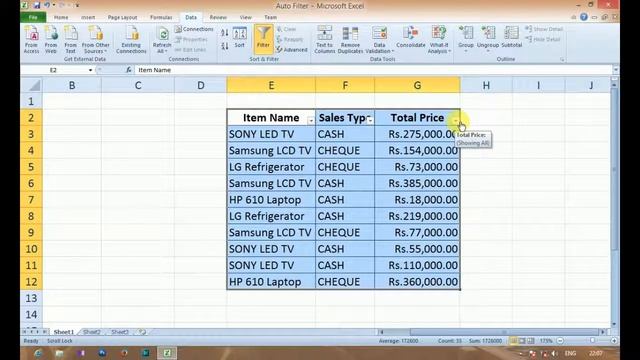Select row 13 header

coord(31,298)
